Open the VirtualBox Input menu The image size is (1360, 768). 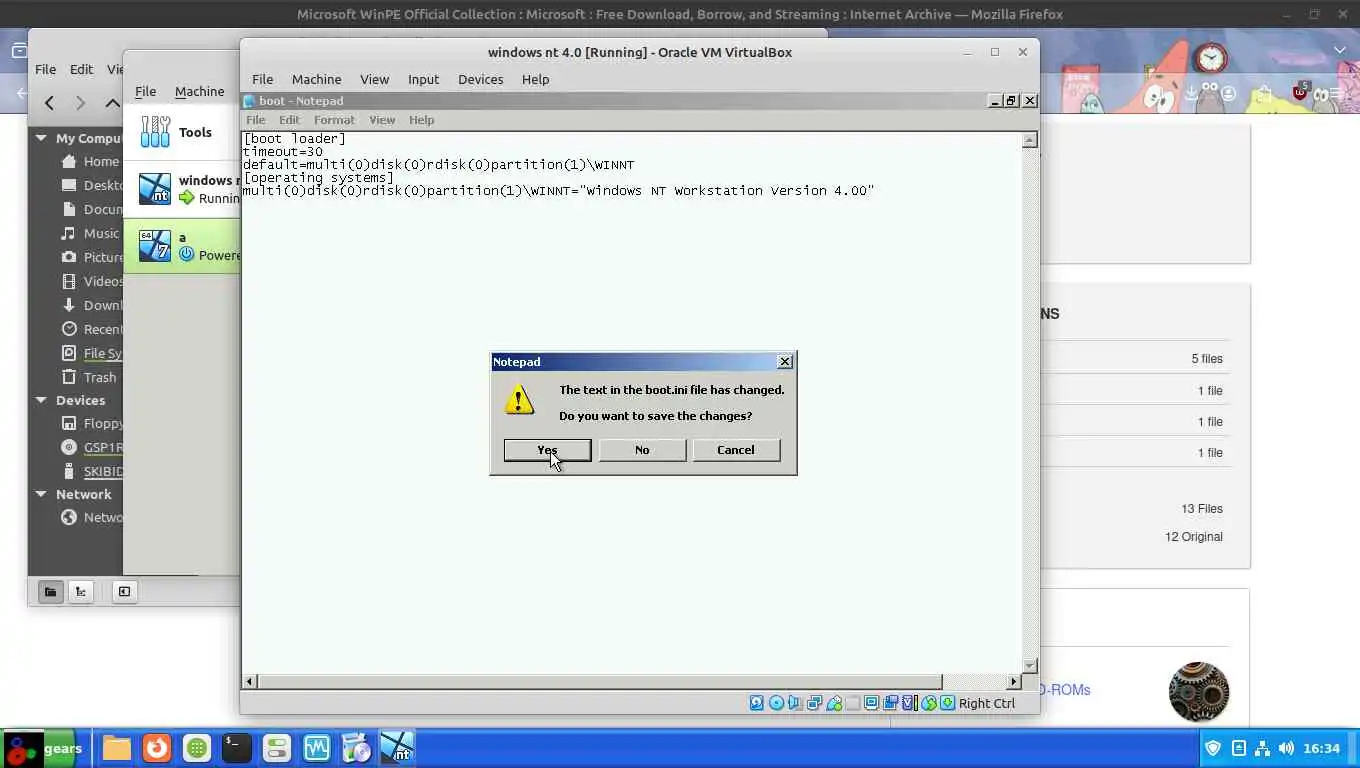[423, 79]
